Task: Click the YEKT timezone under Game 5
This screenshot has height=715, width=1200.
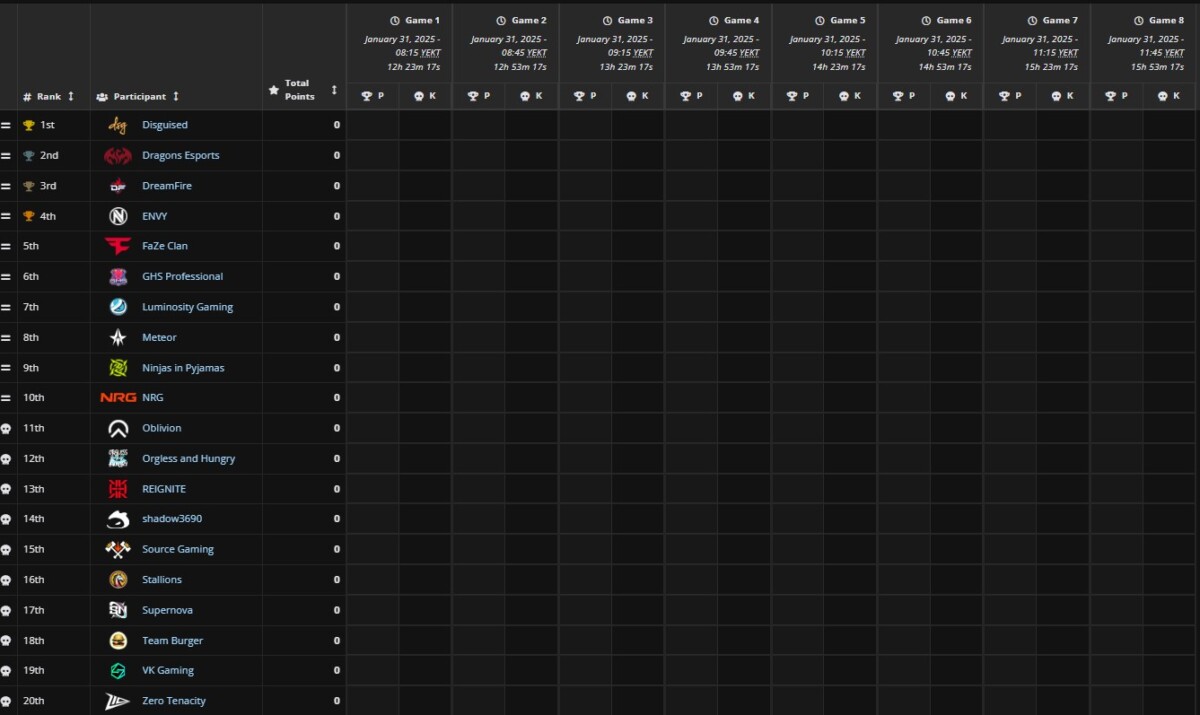Action: click(x=855, y=53)
